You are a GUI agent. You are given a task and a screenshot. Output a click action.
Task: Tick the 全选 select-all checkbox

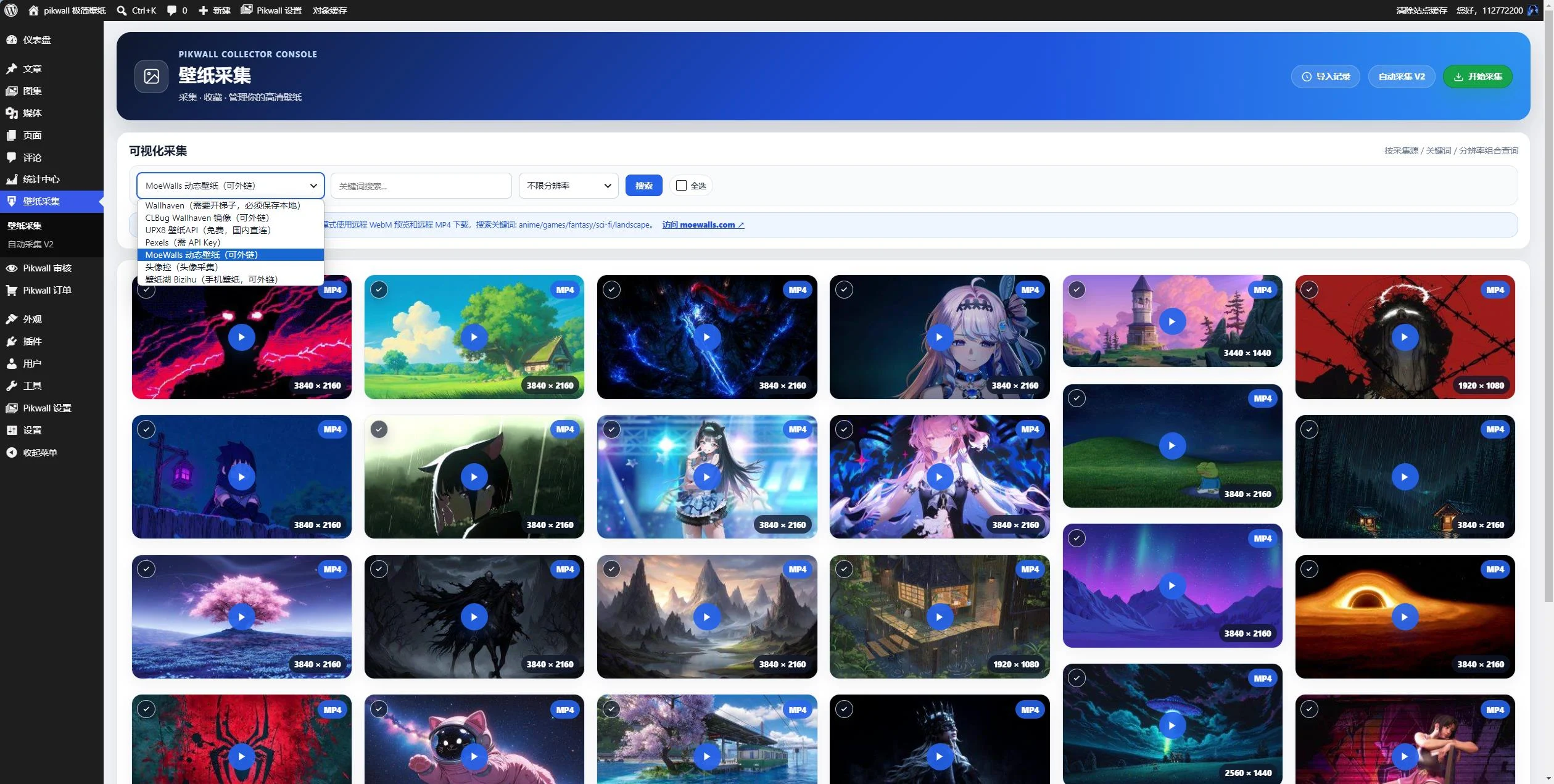pos(681,186)
